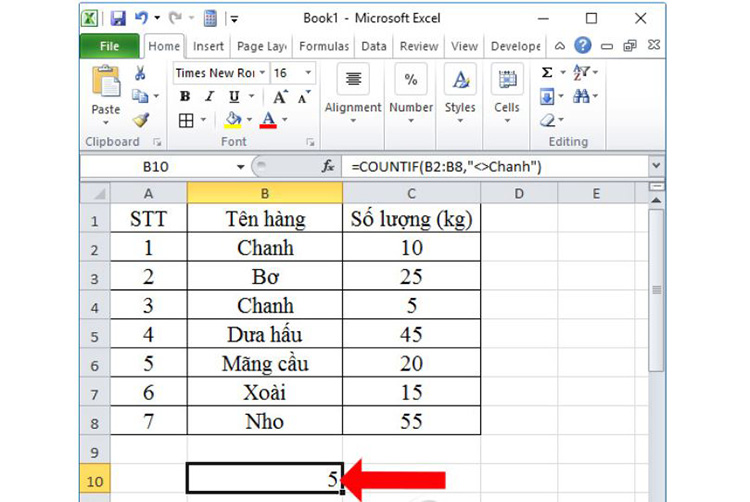
Task: Click the formula bar with COUNTIF formula
Action: pos(495,167)
